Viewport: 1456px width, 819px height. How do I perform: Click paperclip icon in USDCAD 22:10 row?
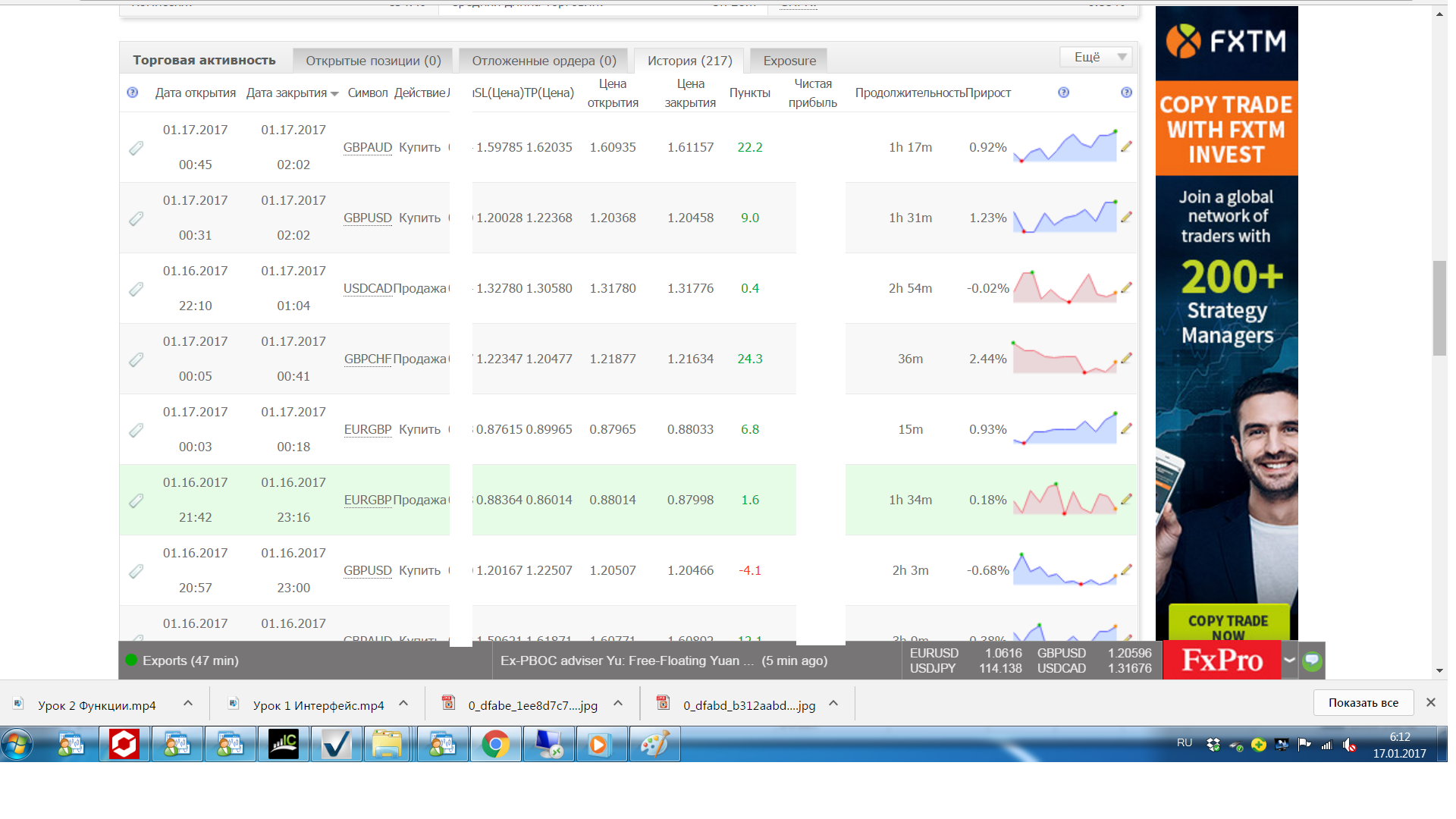tap(136, 289)
